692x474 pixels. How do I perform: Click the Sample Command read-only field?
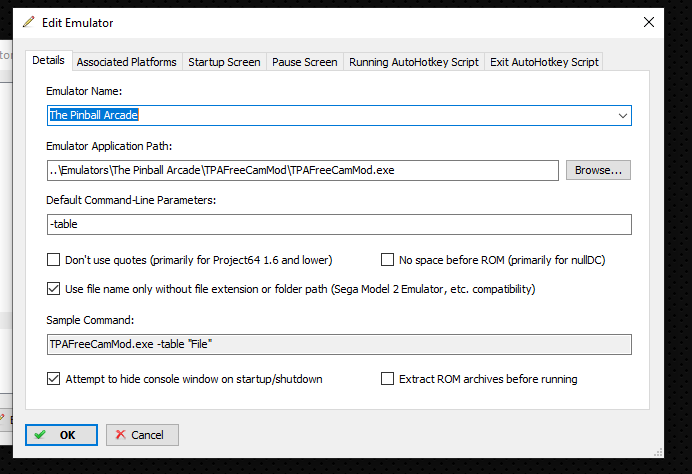(339, 344)
